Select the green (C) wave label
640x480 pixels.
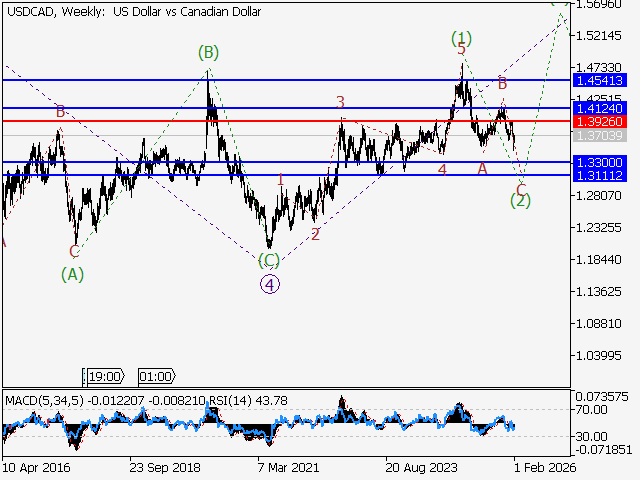pos(269,261)
